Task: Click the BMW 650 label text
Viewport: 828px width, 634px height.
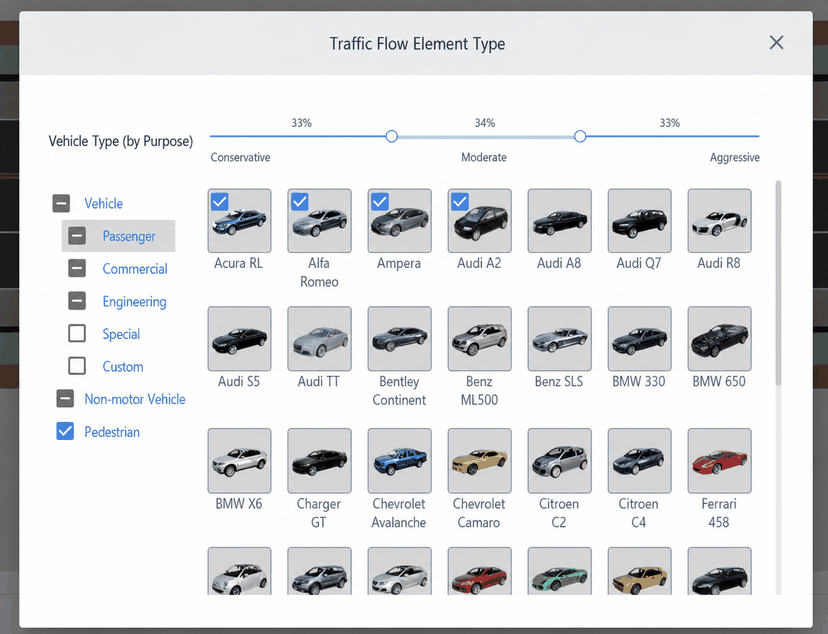Action: [719, 381]
